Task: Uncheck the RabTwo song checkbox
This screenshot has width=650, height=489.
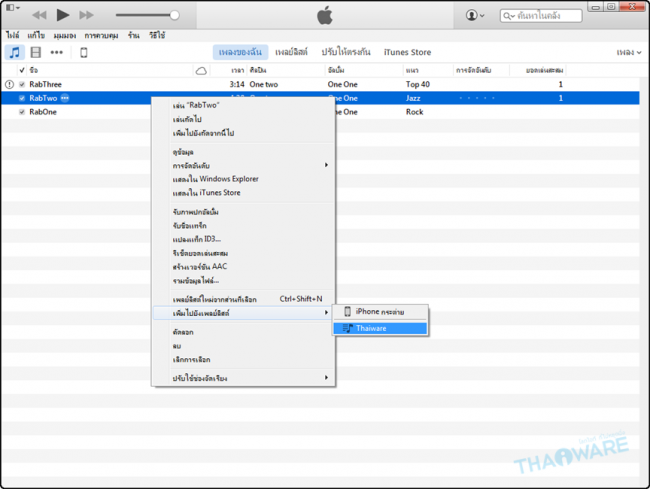Action: tap(22, 98)
